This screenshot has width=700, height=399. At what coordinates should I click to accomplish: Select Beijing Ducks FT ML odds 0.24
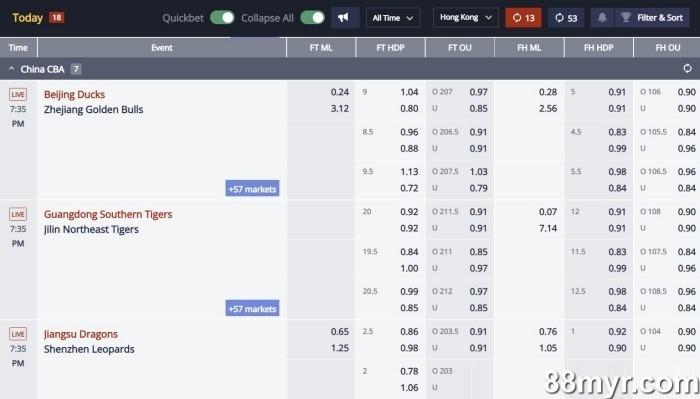(340, 92)
